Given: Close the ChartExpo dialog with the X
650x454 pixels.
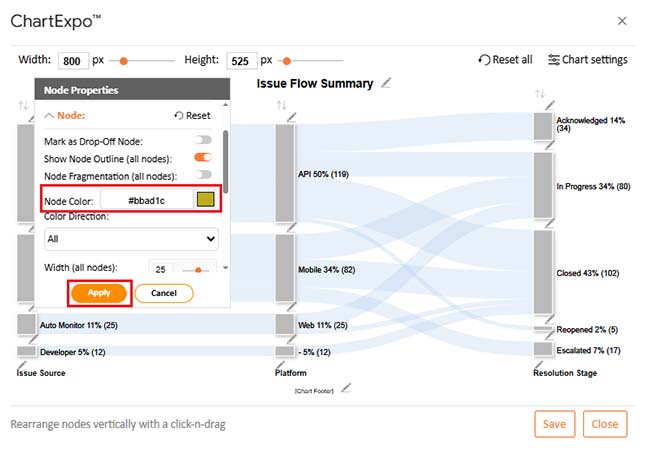Looking at the screenshot, I should (622, 21).
